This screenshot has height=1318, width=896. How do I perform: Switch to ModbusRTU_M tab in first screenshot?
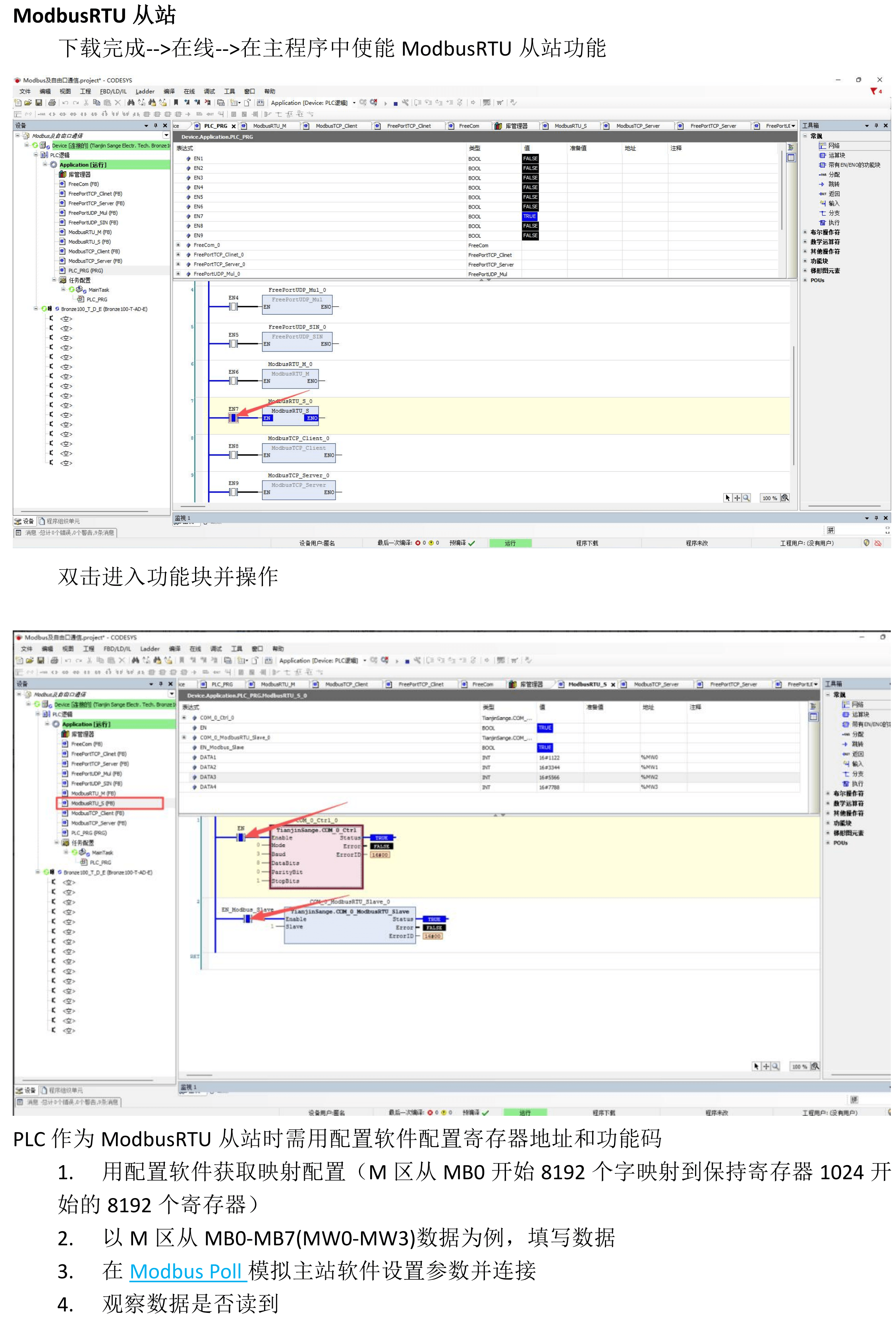(269, 126)
